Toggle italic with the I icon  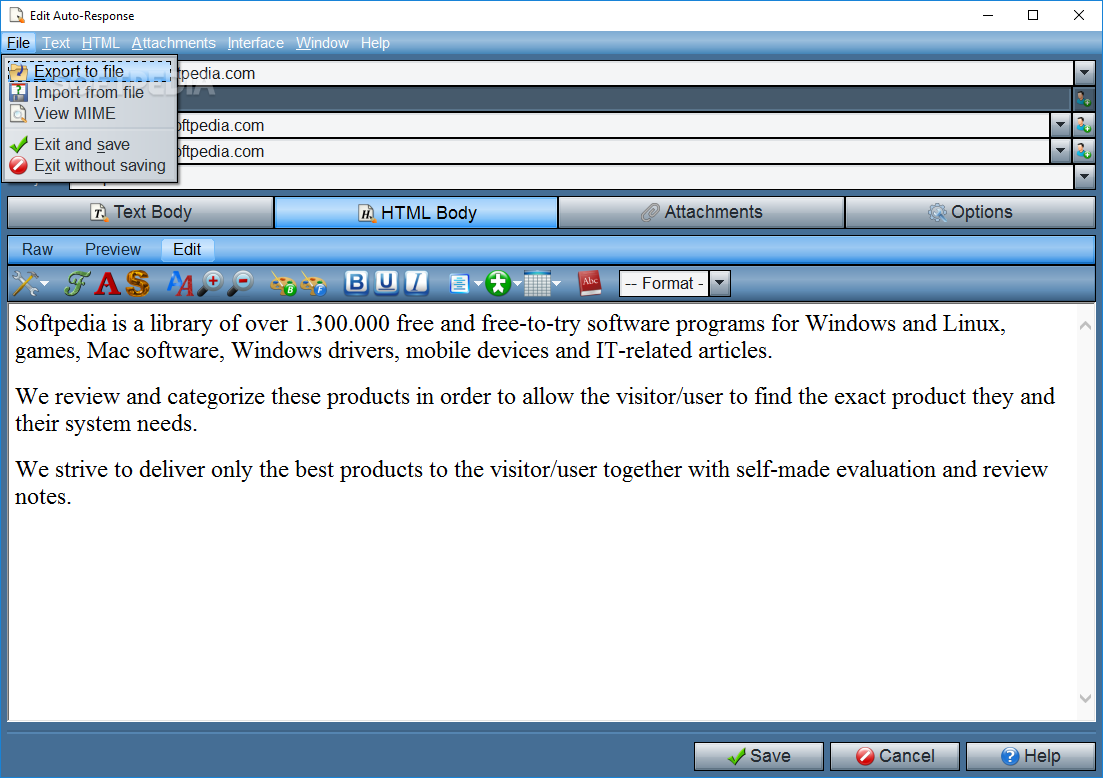coord(416,283)
